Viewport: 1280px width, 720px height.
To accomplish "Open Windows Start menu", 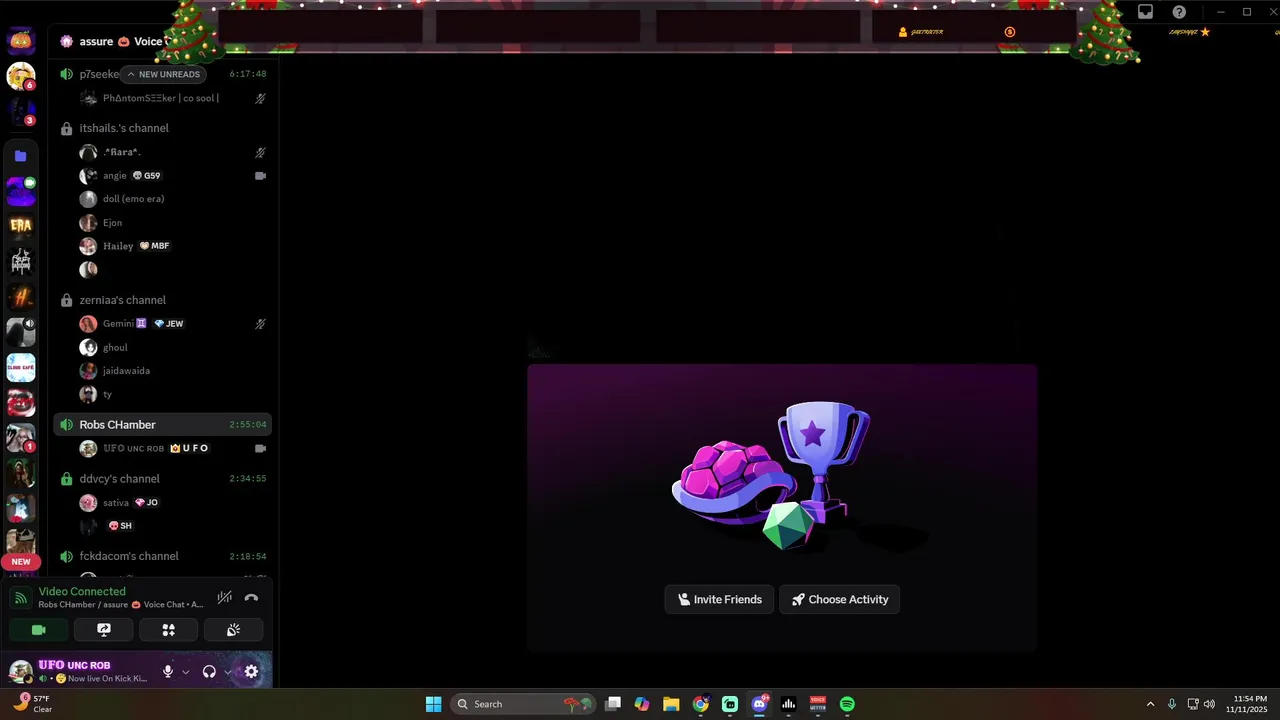I will pyautogui.click(x=433, y=704).
